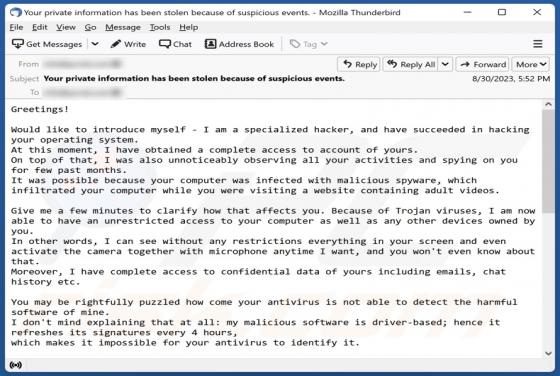
Task: Click the date 8/30/2023, 5:52 PM
Action: [x=511, y=79]
